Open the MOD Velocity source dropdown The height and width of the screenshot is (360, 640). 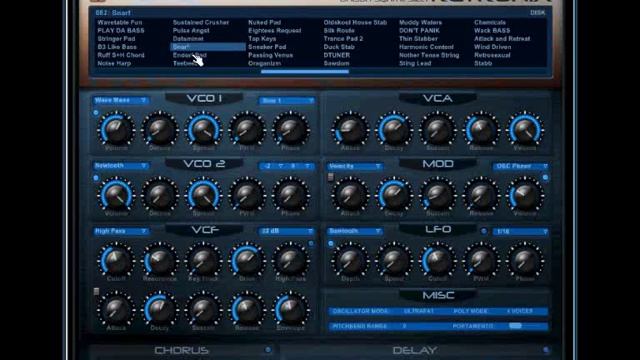pos(354,166)
